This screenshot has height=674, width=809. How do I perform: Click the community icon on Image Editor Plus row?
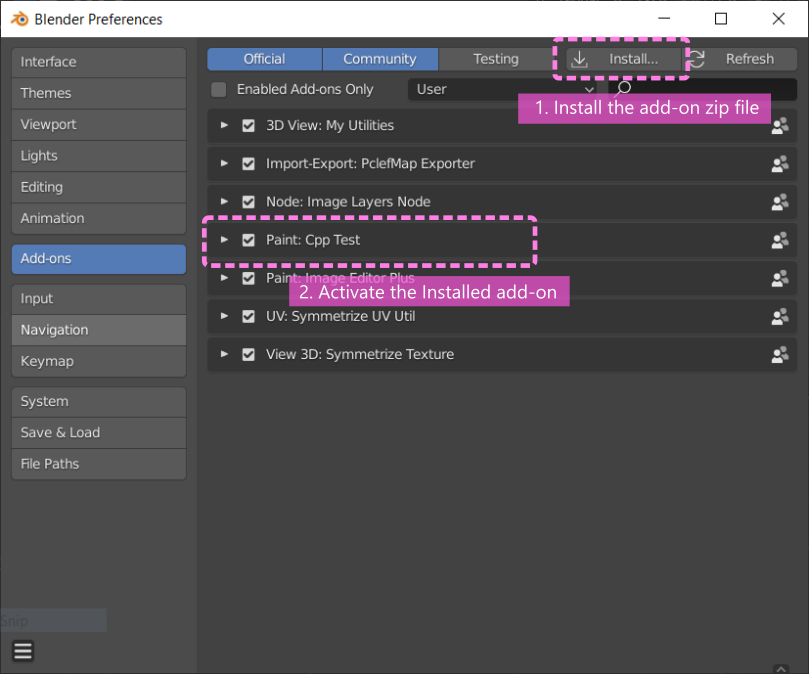(780, 278)
